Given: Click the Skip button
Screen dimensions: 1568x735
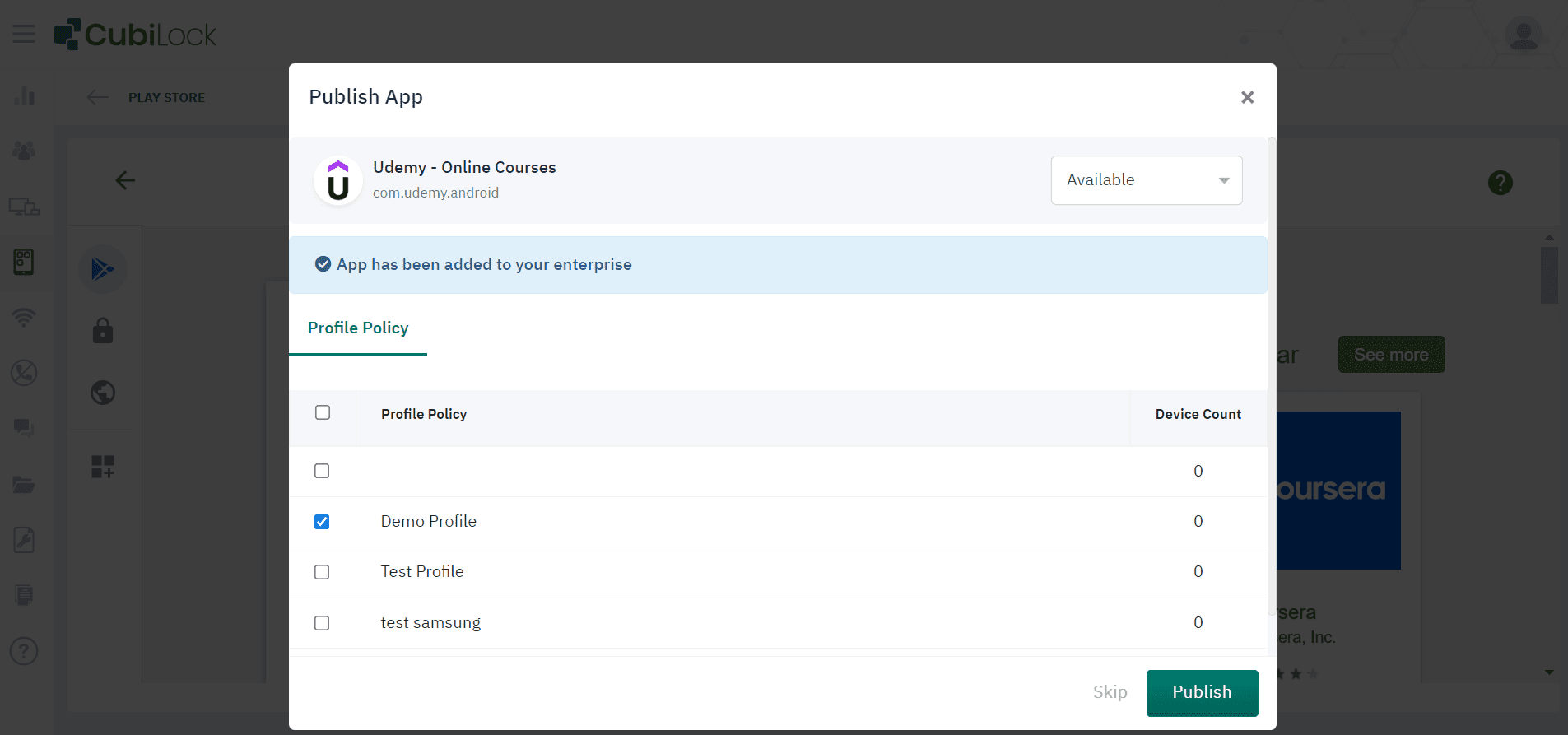Looking at the screenshot, I should click(1110, 692).
